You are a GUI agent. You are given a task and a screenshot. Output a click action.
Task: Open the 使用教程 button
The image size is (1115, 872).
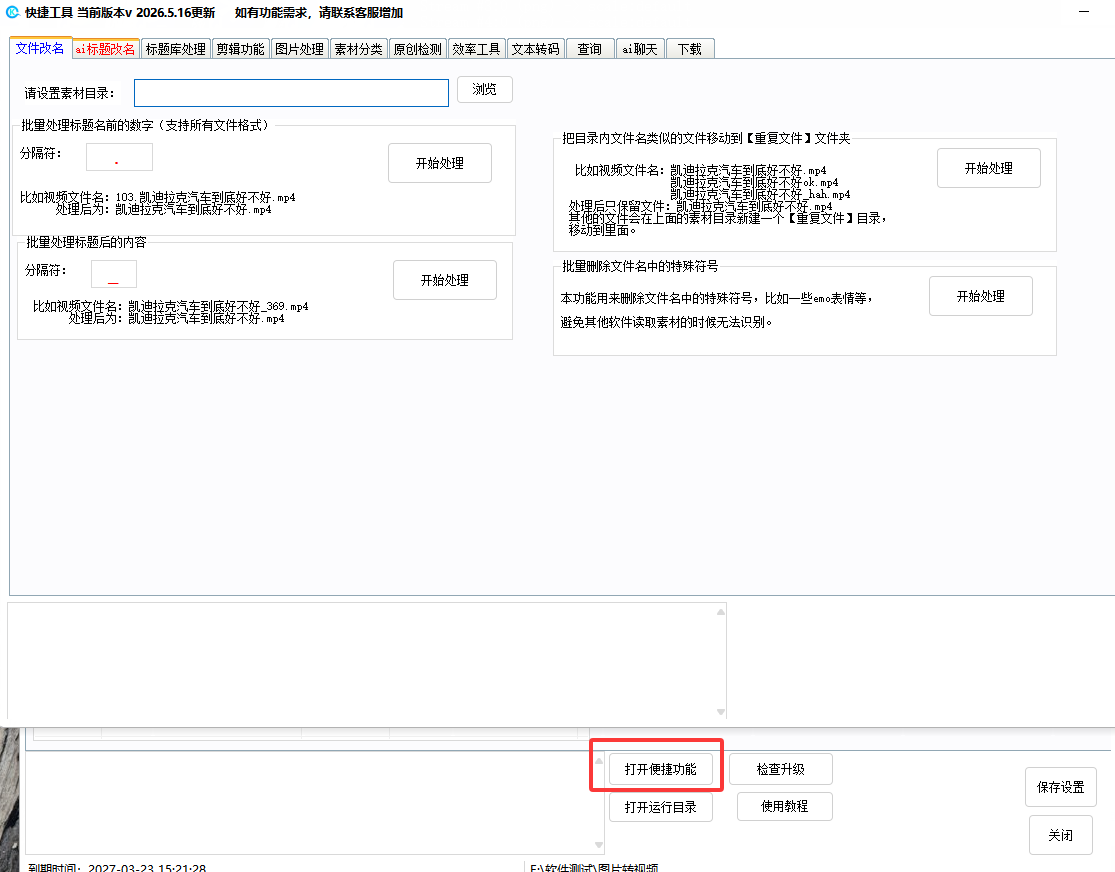point(784,807)
